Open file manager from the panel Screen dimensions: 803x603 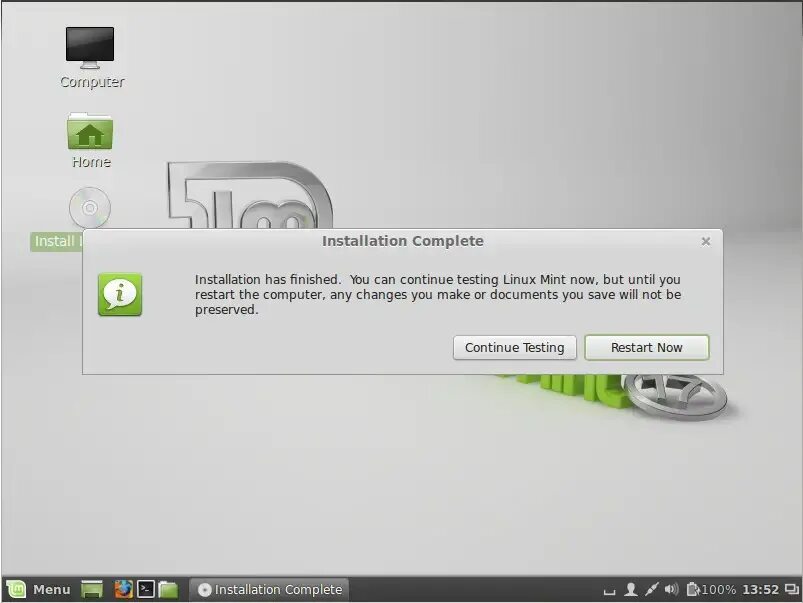pyautogui.click(x=168, y=590)
